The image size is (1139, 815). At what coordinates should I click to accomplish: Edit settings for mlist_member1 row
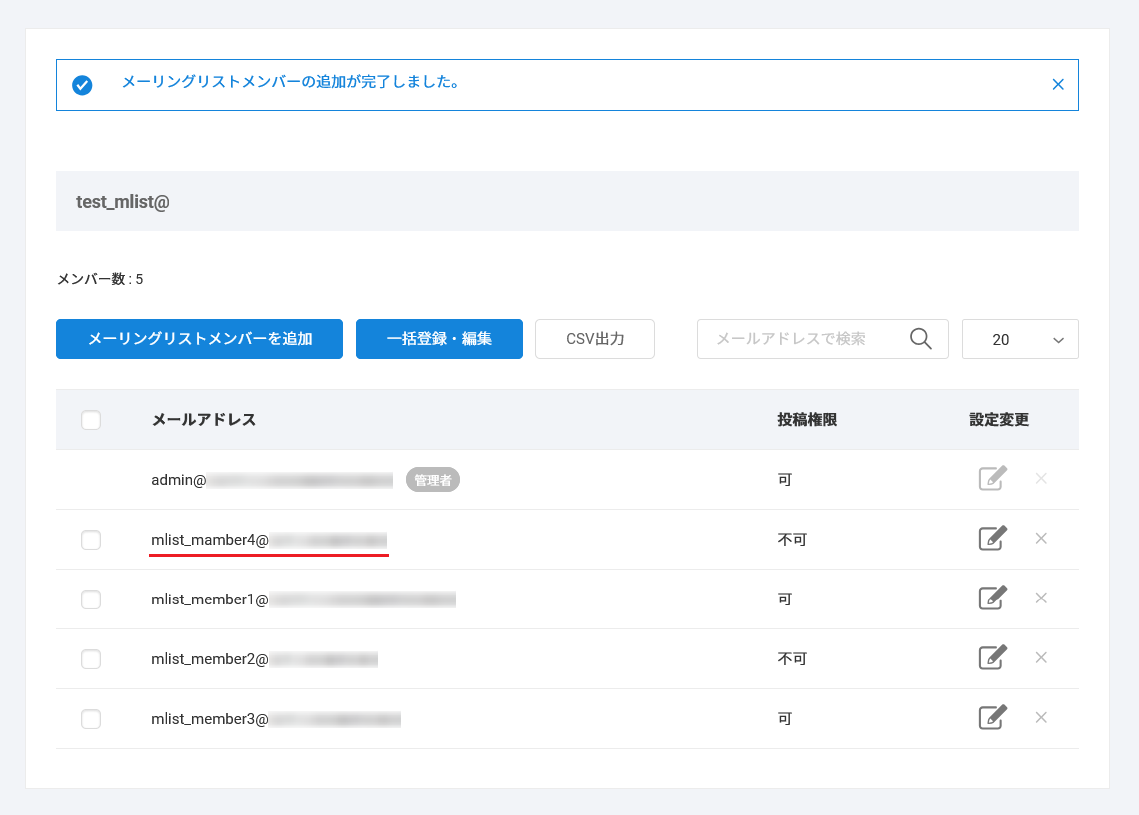click(x=991, y=598)
